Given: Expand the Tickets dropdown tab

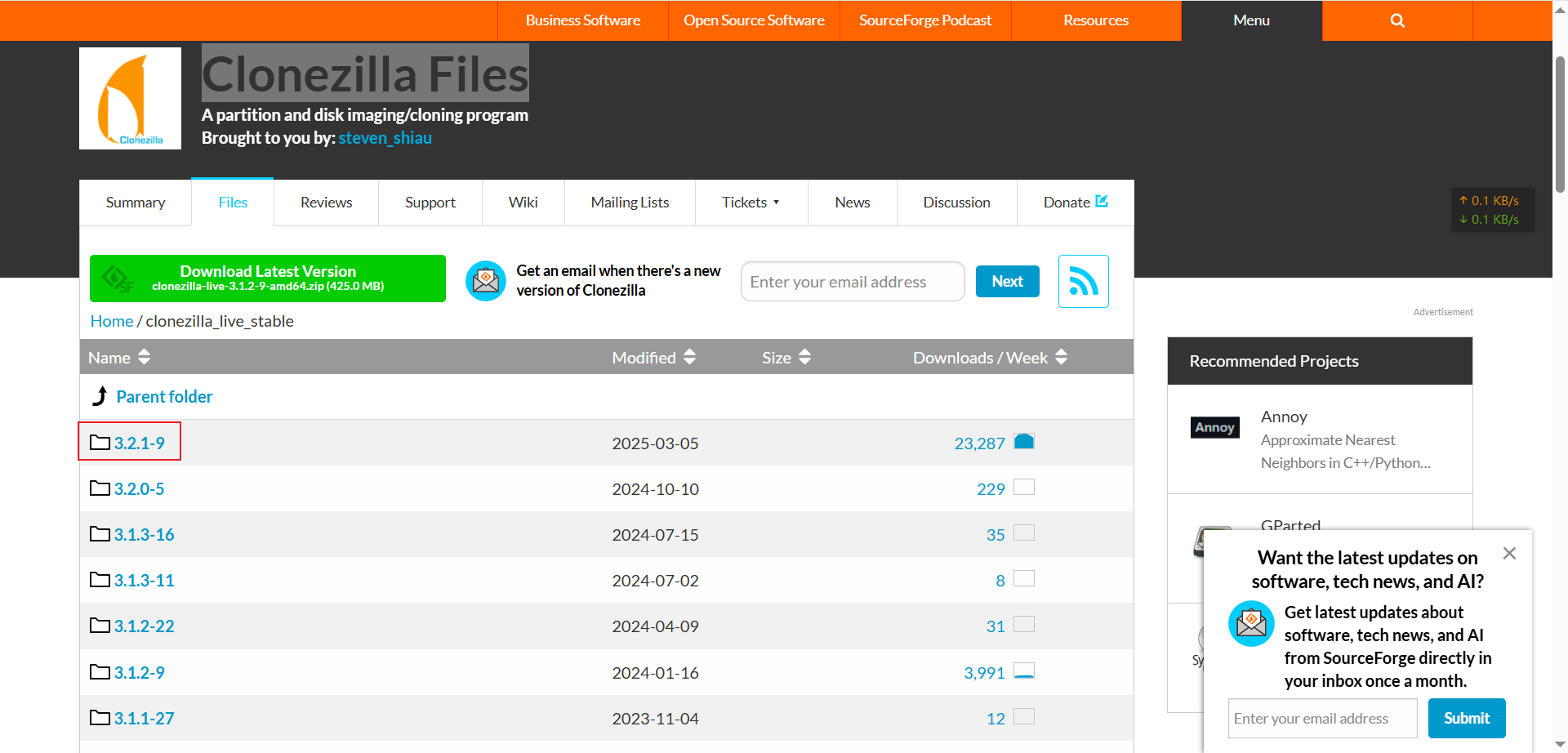Looking at the screenshot, I should (x=751, y=203).
